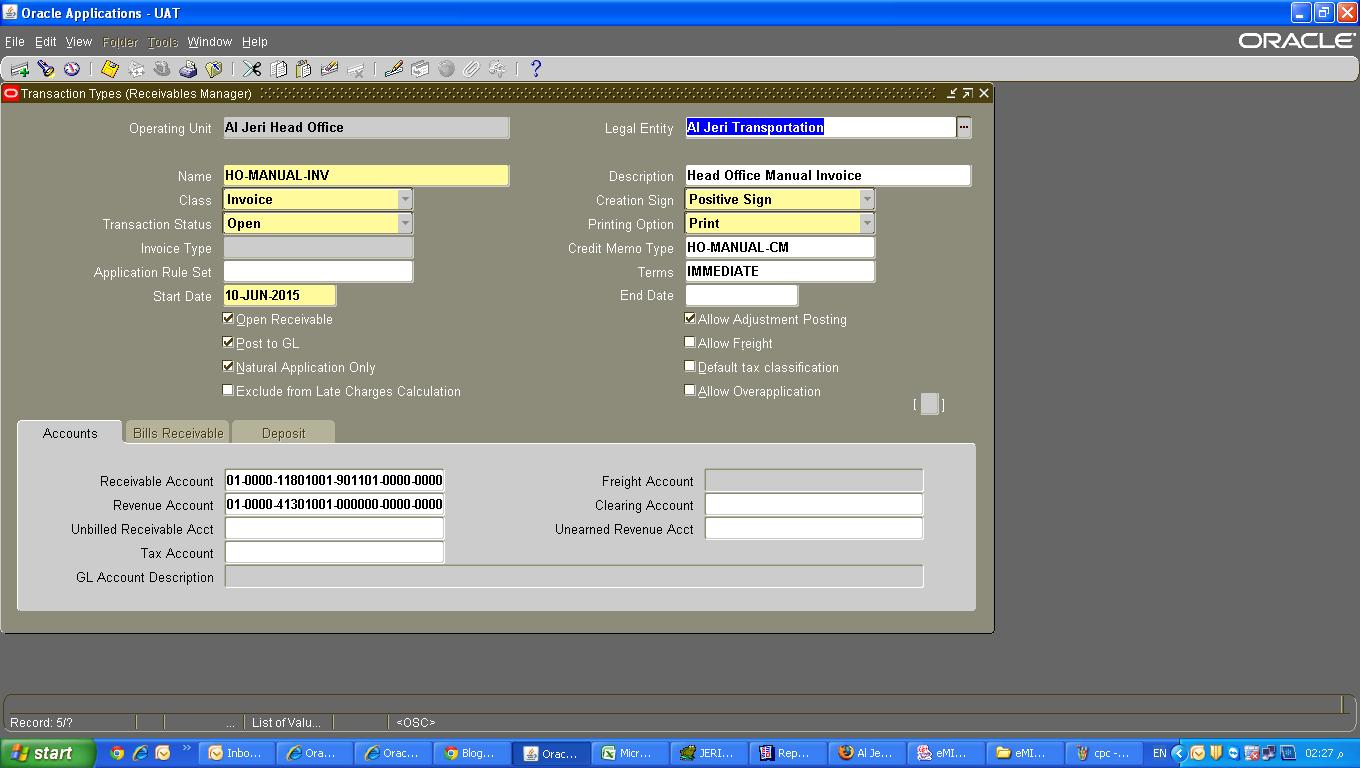Click the Copy pages toolbar icon

click(278, 69)
